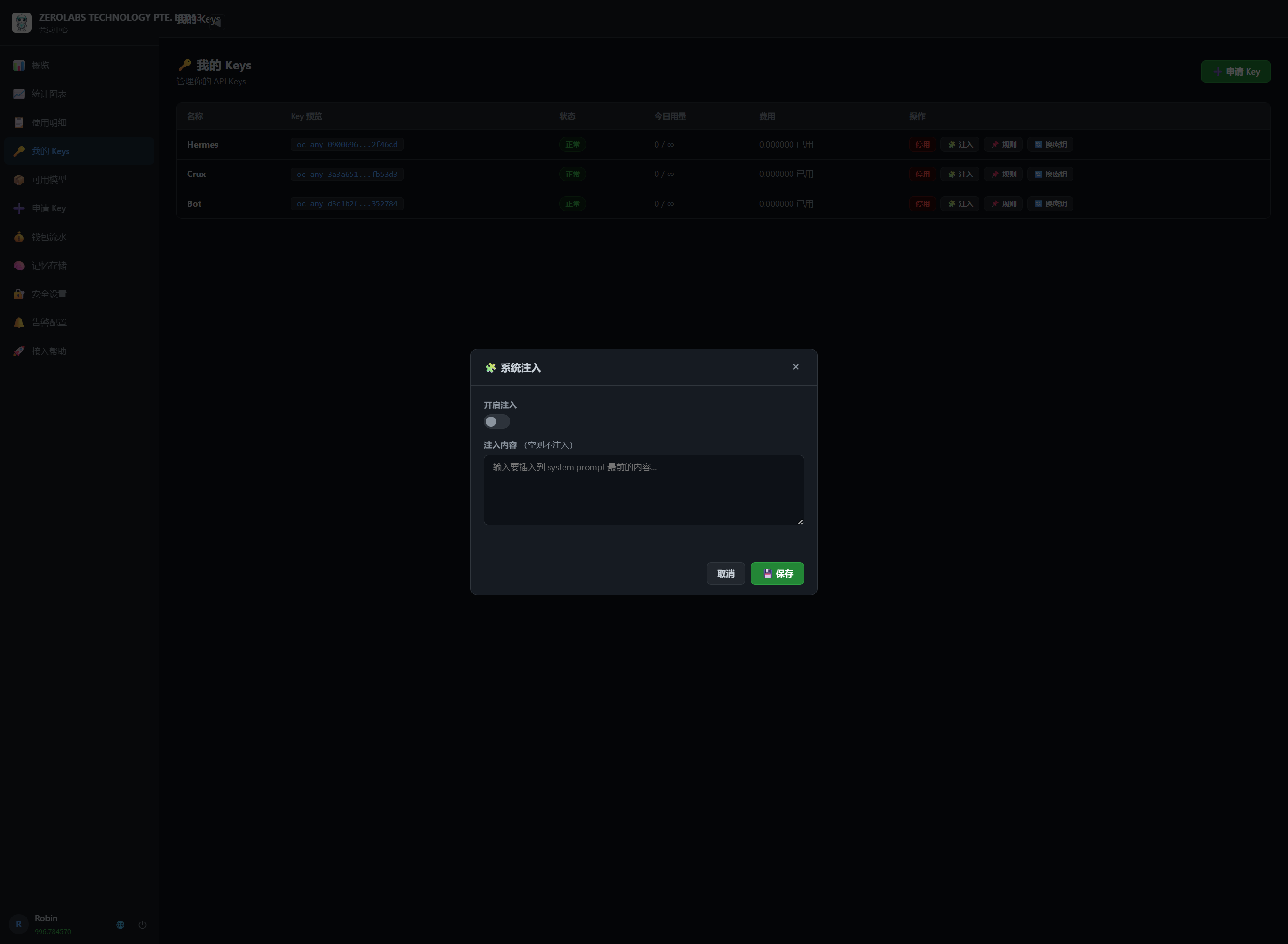Click the 记忆存储 brain icon
The height and width of the screenshot is (944, 1288).
19,265
